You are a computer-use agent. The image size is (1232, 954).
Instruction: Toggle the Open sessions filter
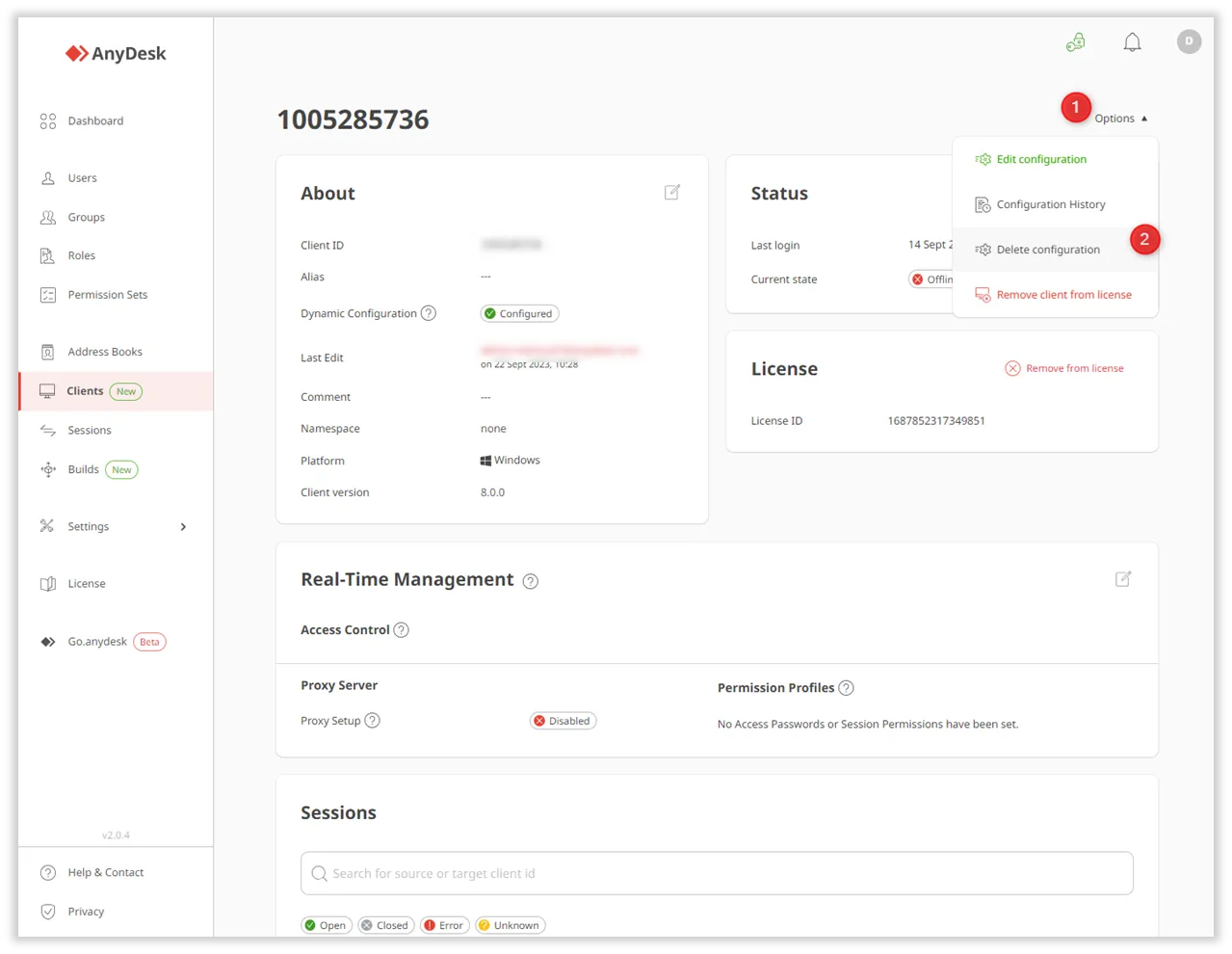(327, 925)
